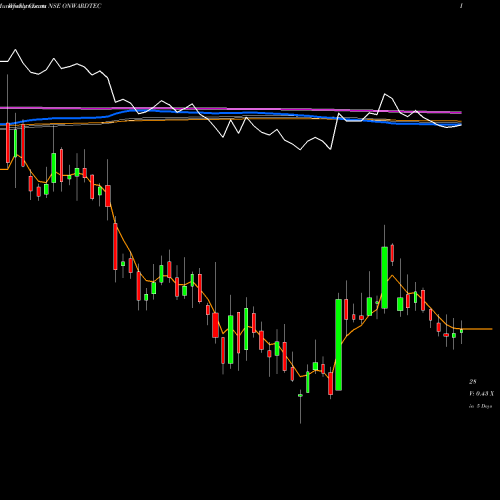Click the "in 5 Days" label
This screenshot has height=500, width=500.
click(x=481, y=406)
